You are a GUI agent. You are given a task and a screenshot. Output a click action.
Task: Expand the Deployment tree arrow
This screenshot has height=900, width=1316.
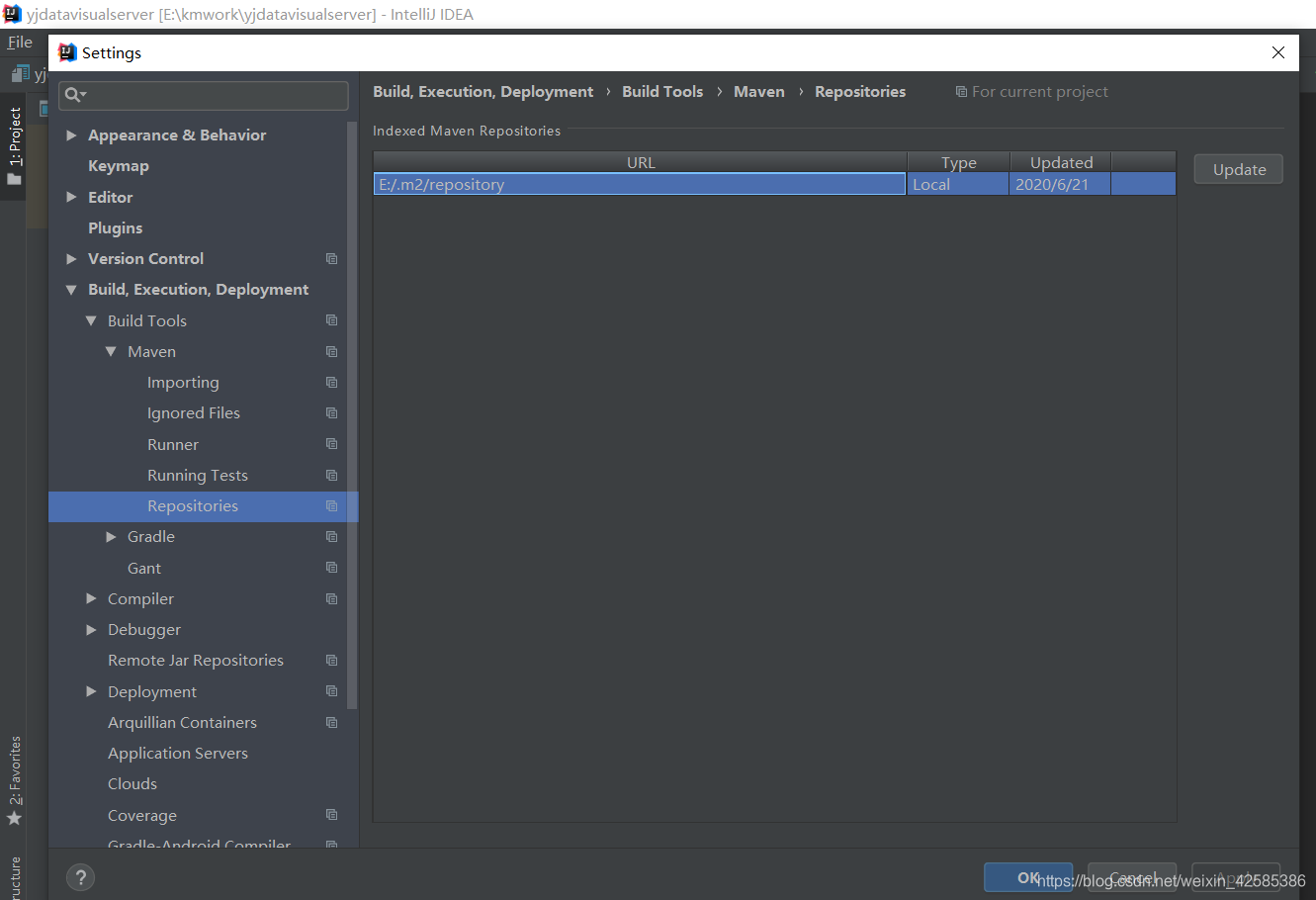click(91, 691)
